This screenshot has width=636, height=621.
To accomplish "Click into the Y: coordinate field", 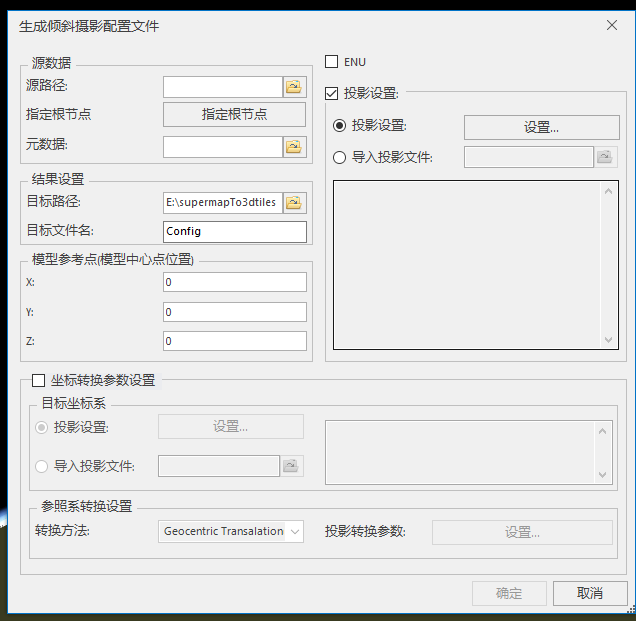I will tap(235, 312).
